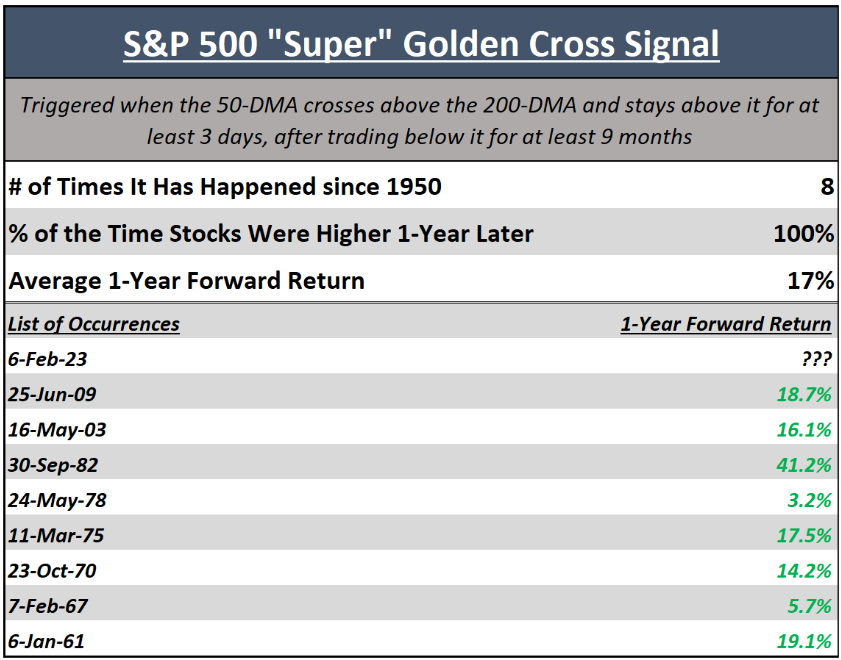Click the "List of Occurrences" column header
841x660 pixels.
pos(94,323)
